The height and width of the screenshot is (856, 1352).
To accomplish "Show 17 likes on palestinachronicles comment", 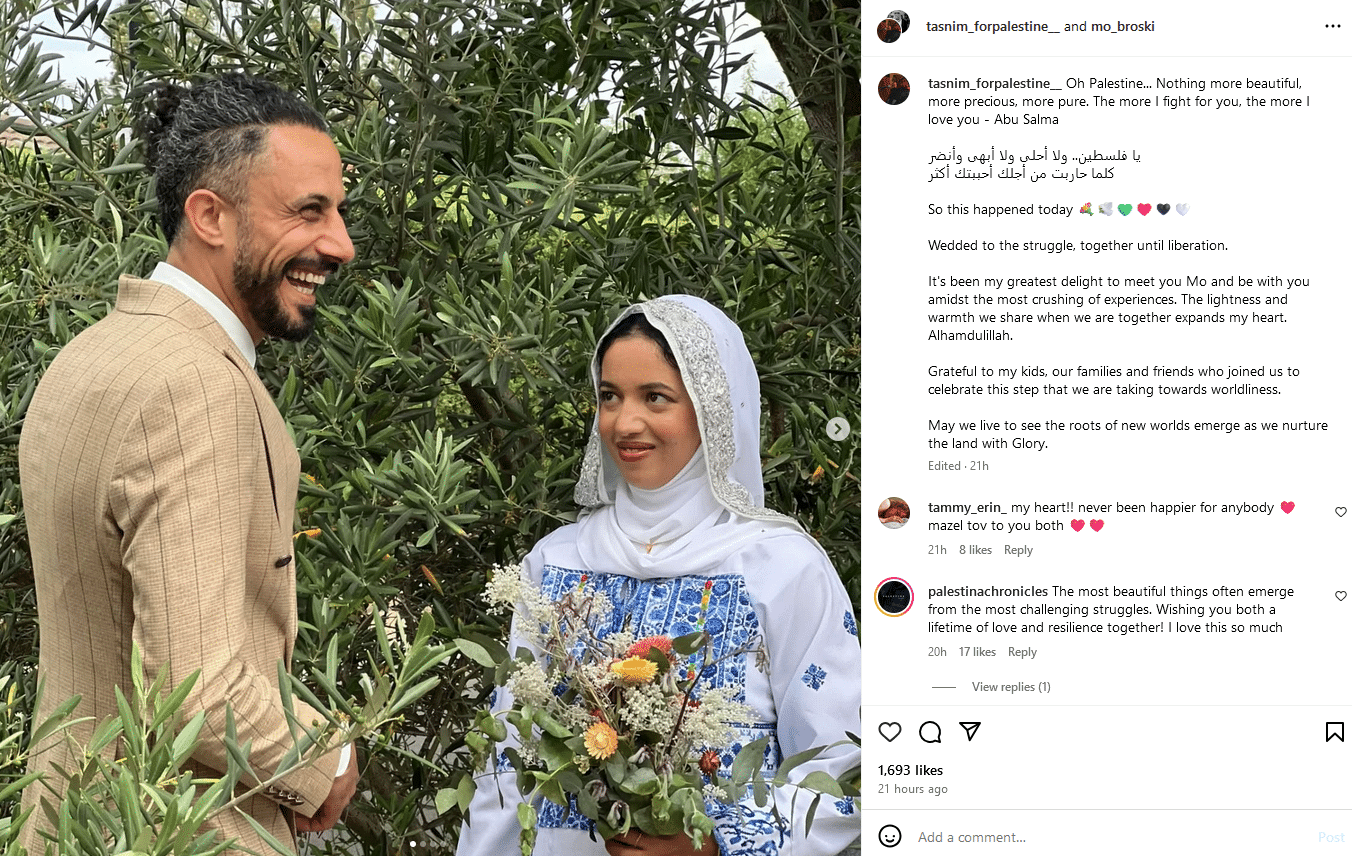I will (x=977, y=652).
